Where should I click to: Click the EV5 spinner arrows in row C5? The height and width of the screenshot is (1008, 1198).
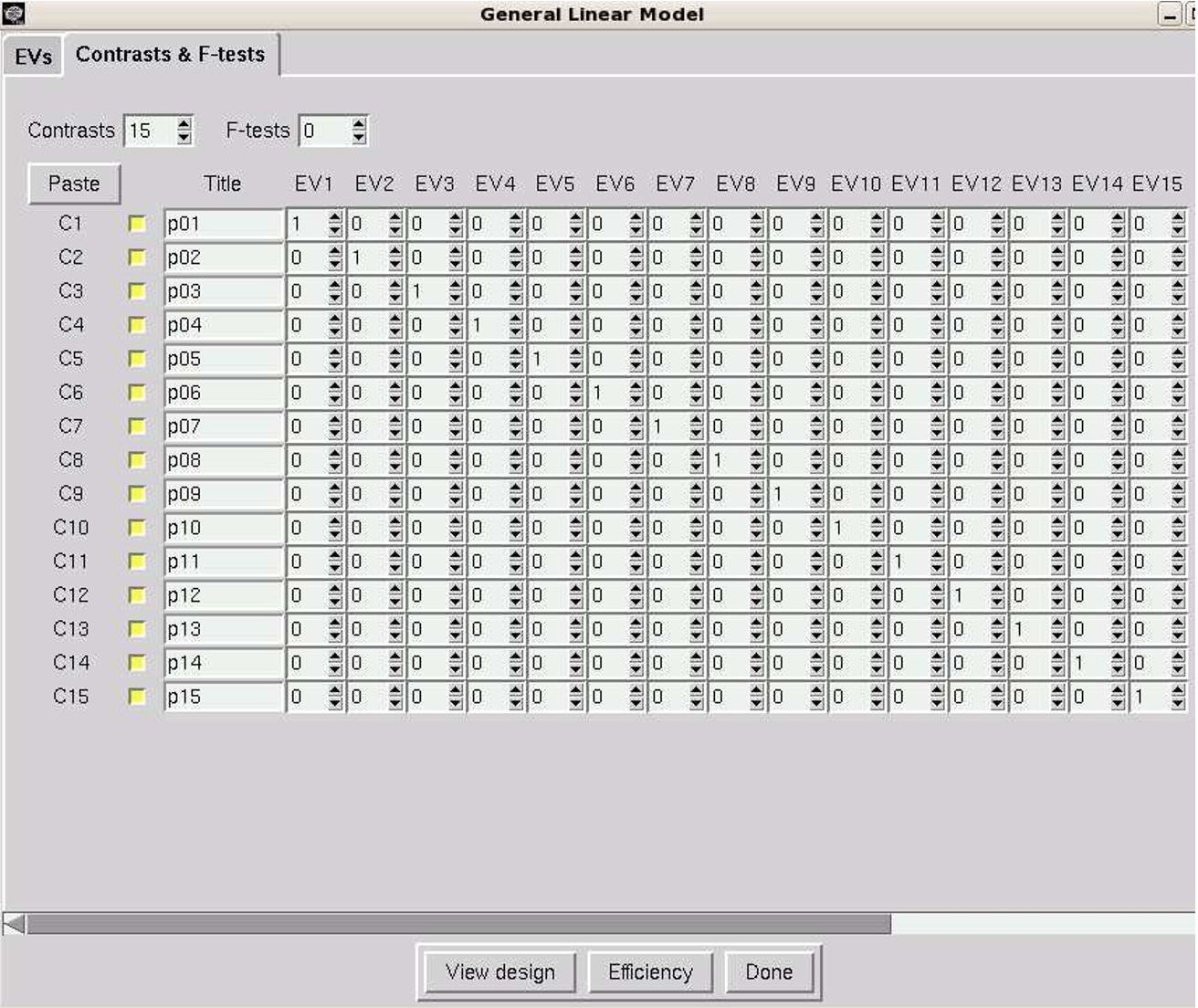576,359
